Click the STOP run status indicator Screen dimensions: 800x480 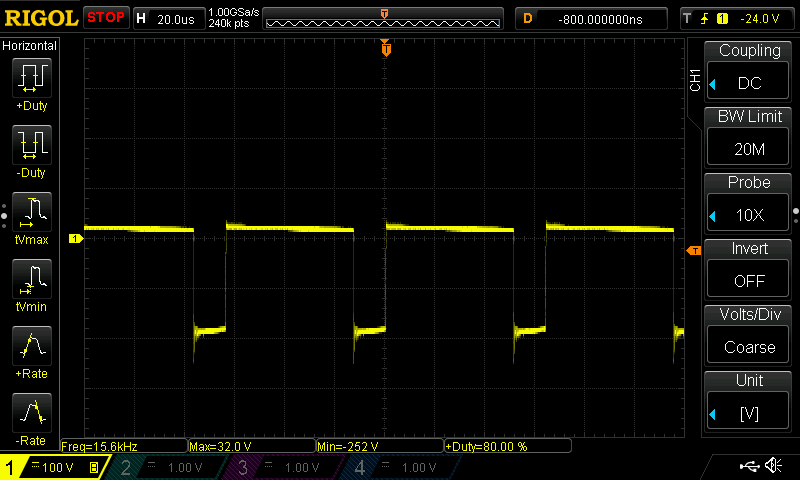coord(106,18)
